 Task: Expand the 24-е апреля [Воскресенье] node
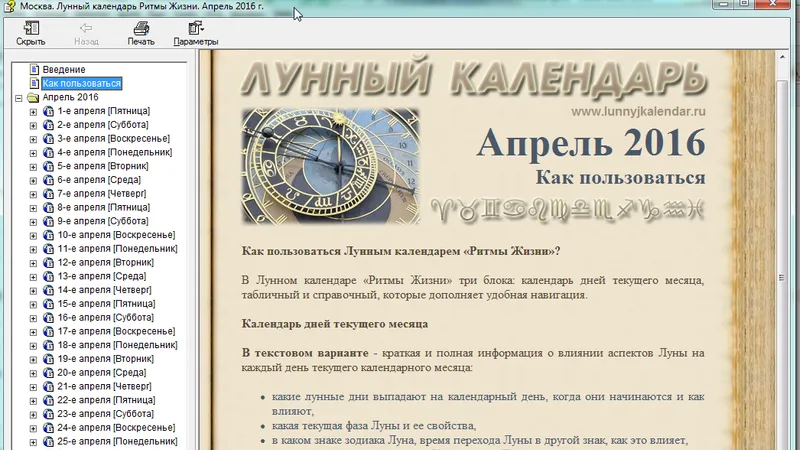pos(34,429)
